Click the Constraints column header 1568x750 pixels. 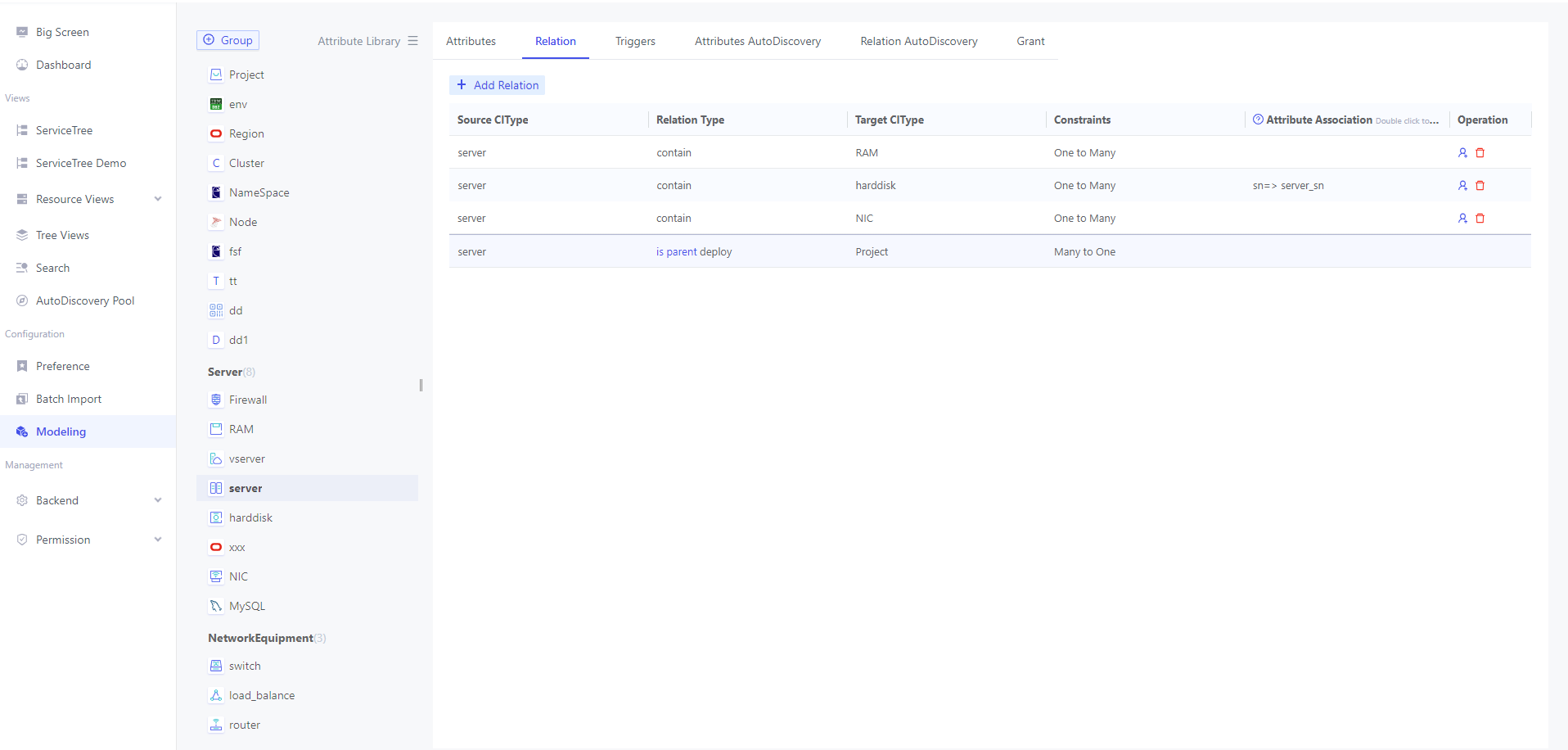pyautogui.click(x=1082, y=120)
